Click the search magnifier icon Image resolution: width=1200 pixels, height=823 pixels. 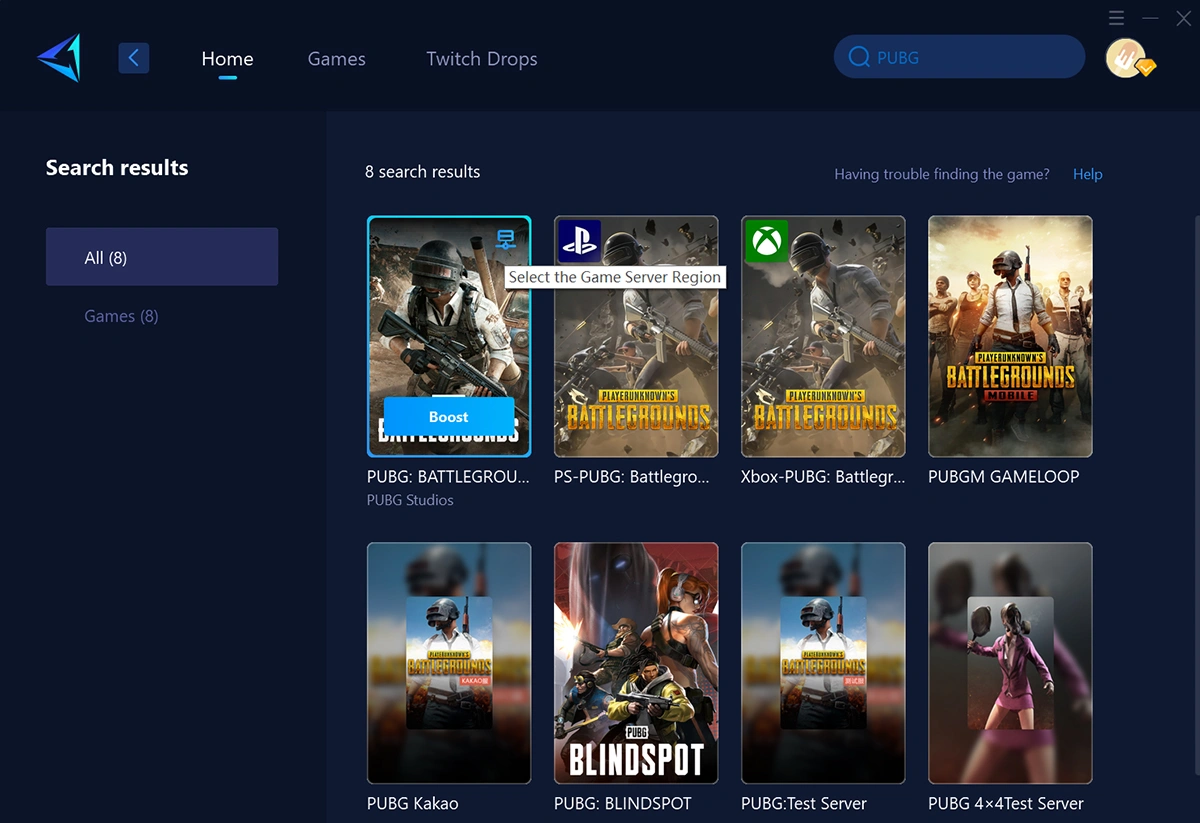858,58
